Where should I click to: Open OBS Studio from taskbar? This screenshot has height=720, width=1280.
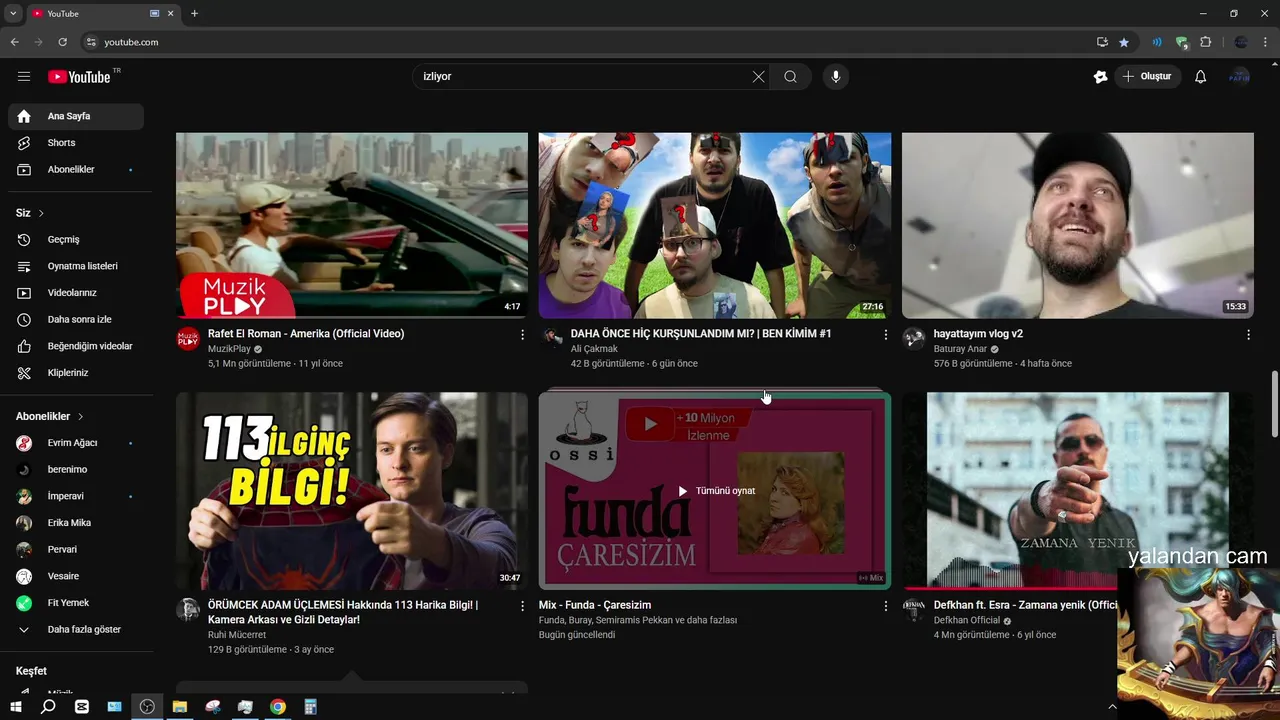click(x=147, y=707)
